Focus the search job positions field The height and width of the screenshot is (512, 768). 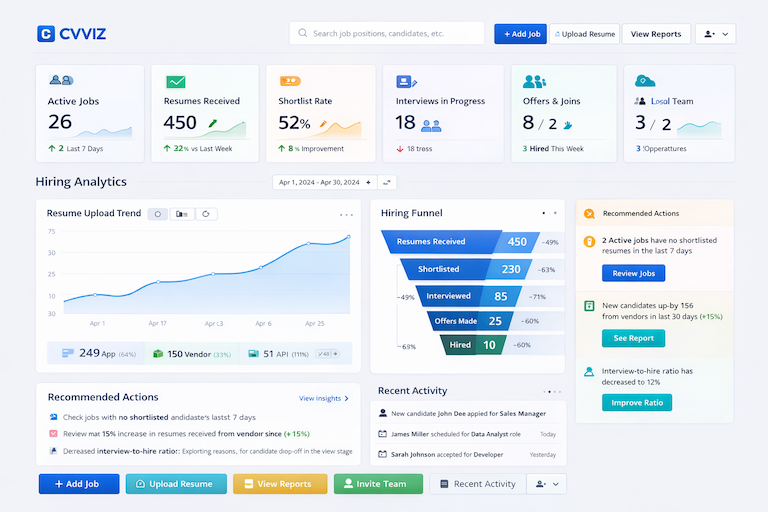(x=386, y=33)
